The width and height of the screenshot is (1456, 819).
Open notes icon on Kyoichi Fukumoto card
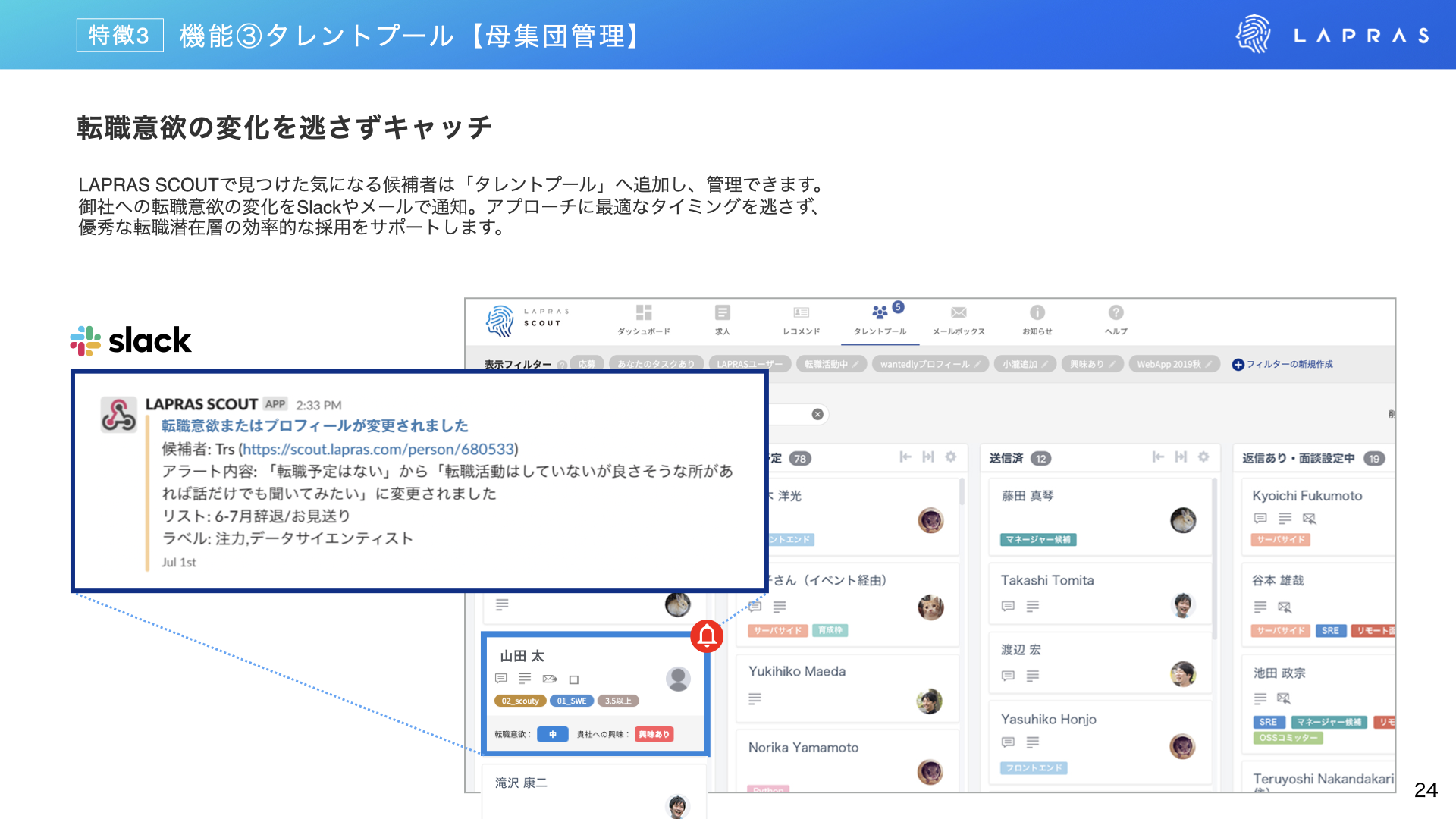coord(1285,519)
